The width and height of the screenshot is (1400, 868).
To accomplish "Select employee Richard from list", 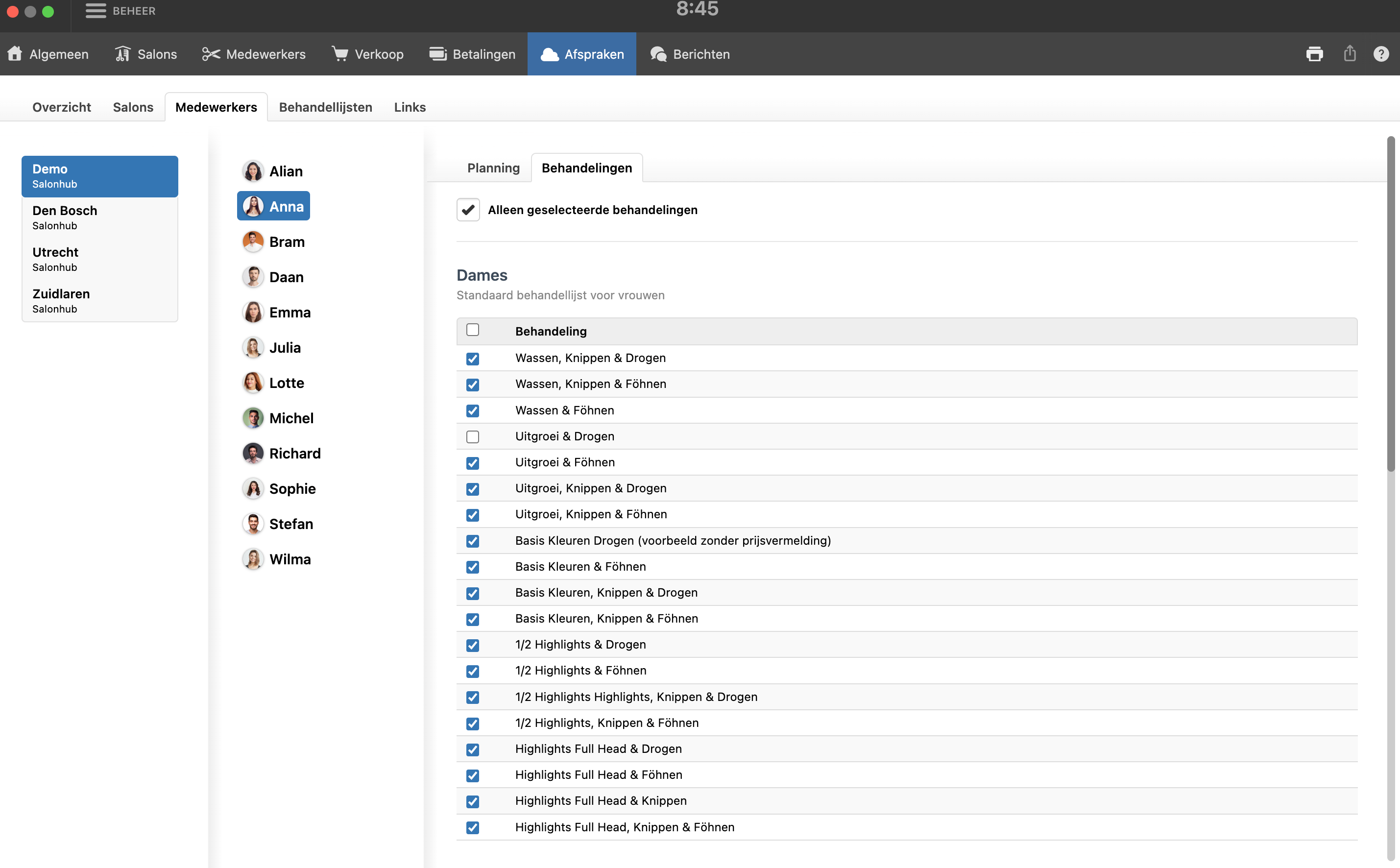I will pyautogui.click(x=294, y=454).
